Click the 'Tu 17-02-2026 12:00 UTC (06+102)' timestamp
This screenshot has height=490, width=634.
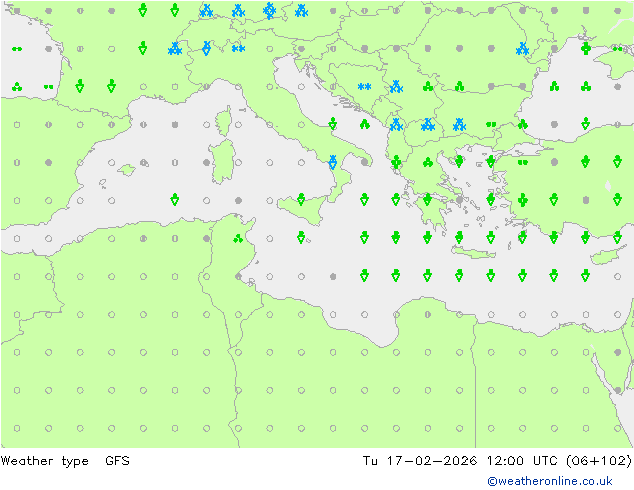point(497,460)
